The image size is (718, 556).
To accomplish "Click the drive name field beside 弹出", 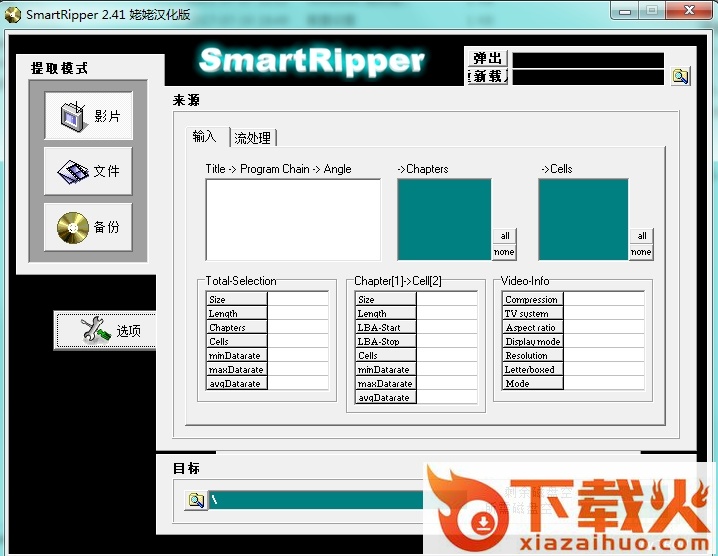I will coord(588,60).
